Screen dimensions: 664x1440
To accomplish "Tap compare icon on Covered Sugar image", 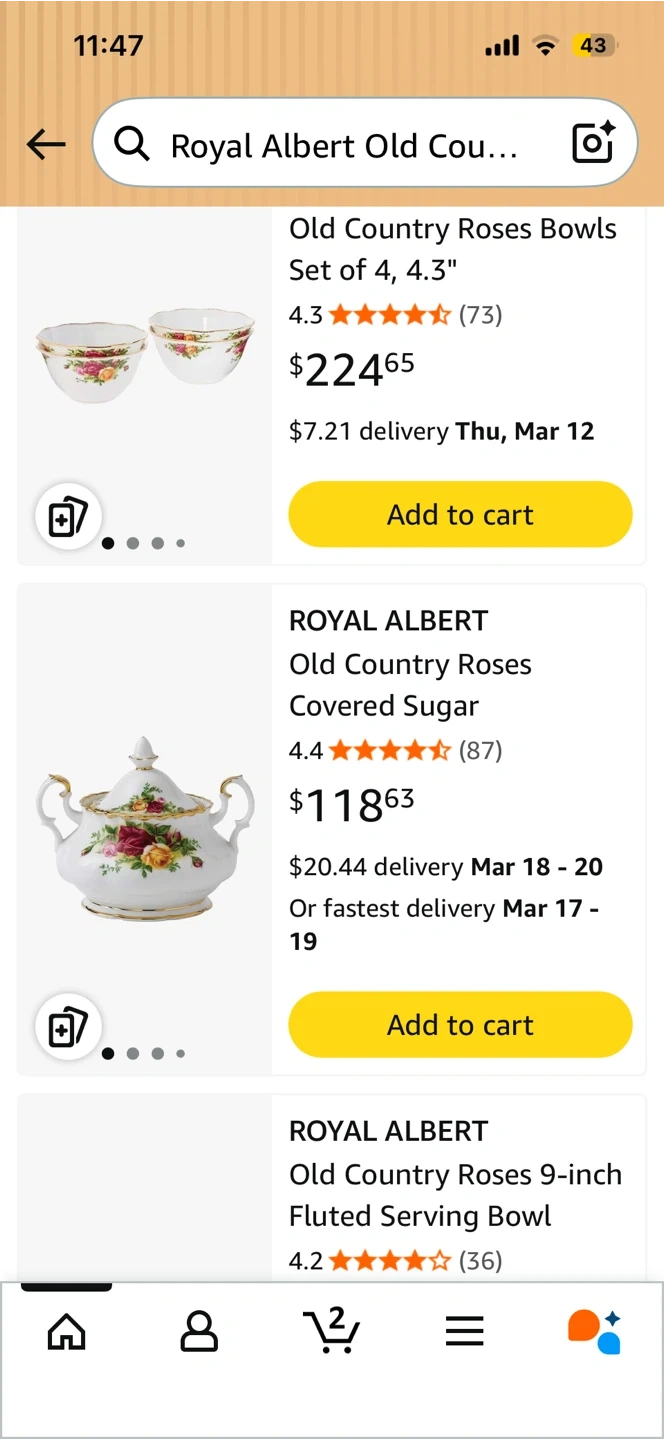I will [x=68, y=1027].
